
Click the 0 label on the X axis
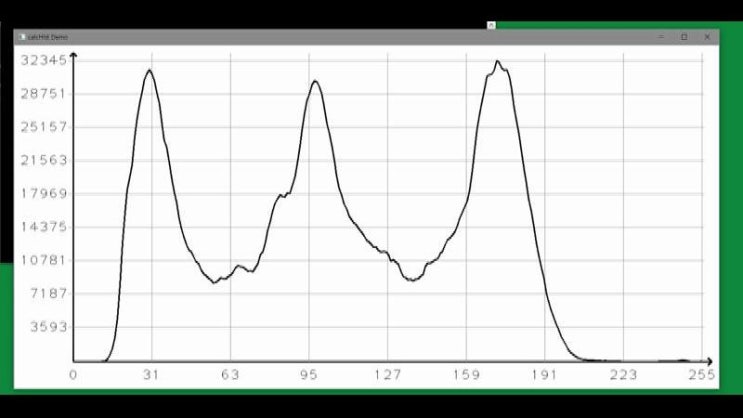coord(73,375)
